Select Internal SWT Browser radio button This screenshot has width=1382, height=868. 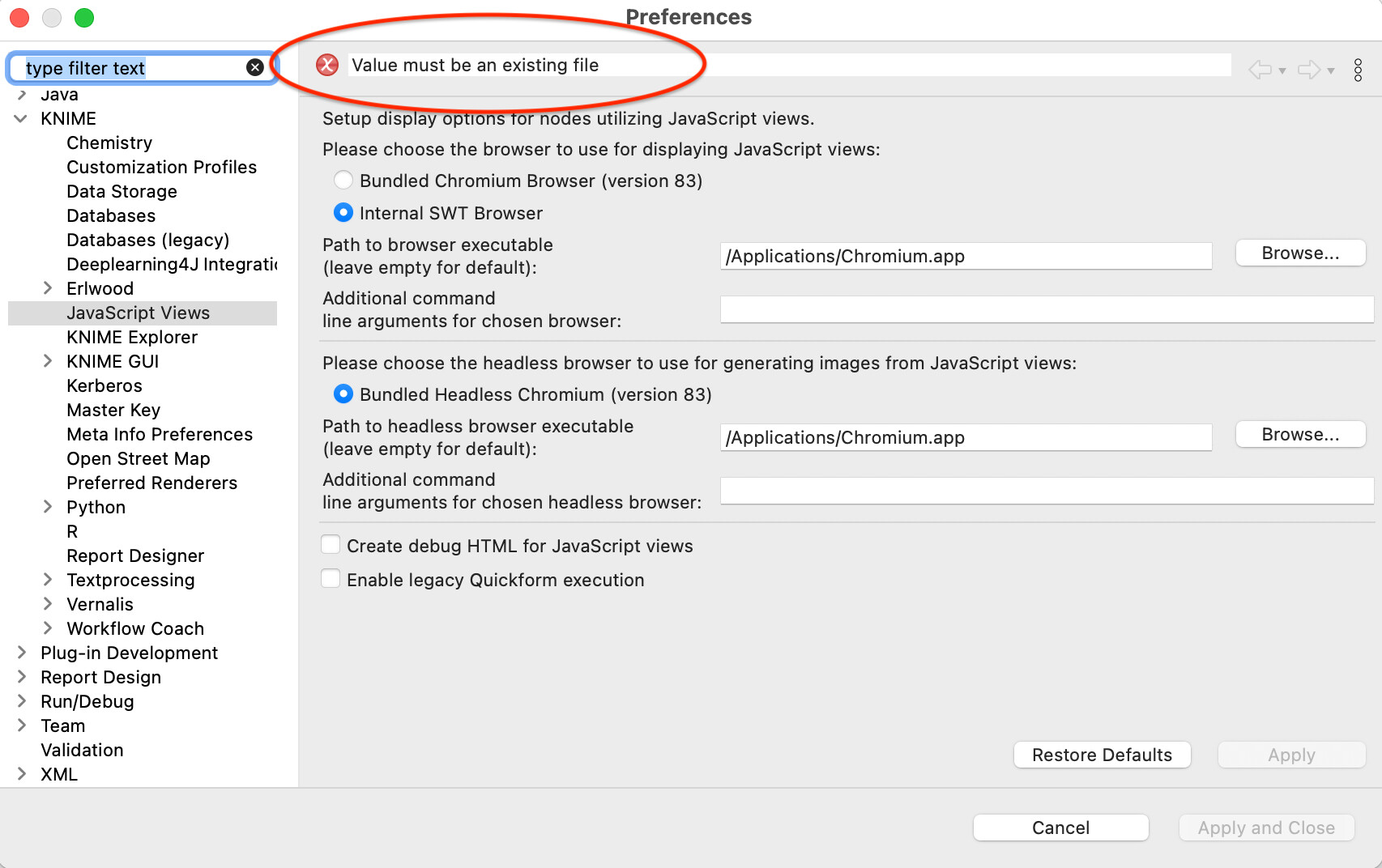click(x=343, y=212)
